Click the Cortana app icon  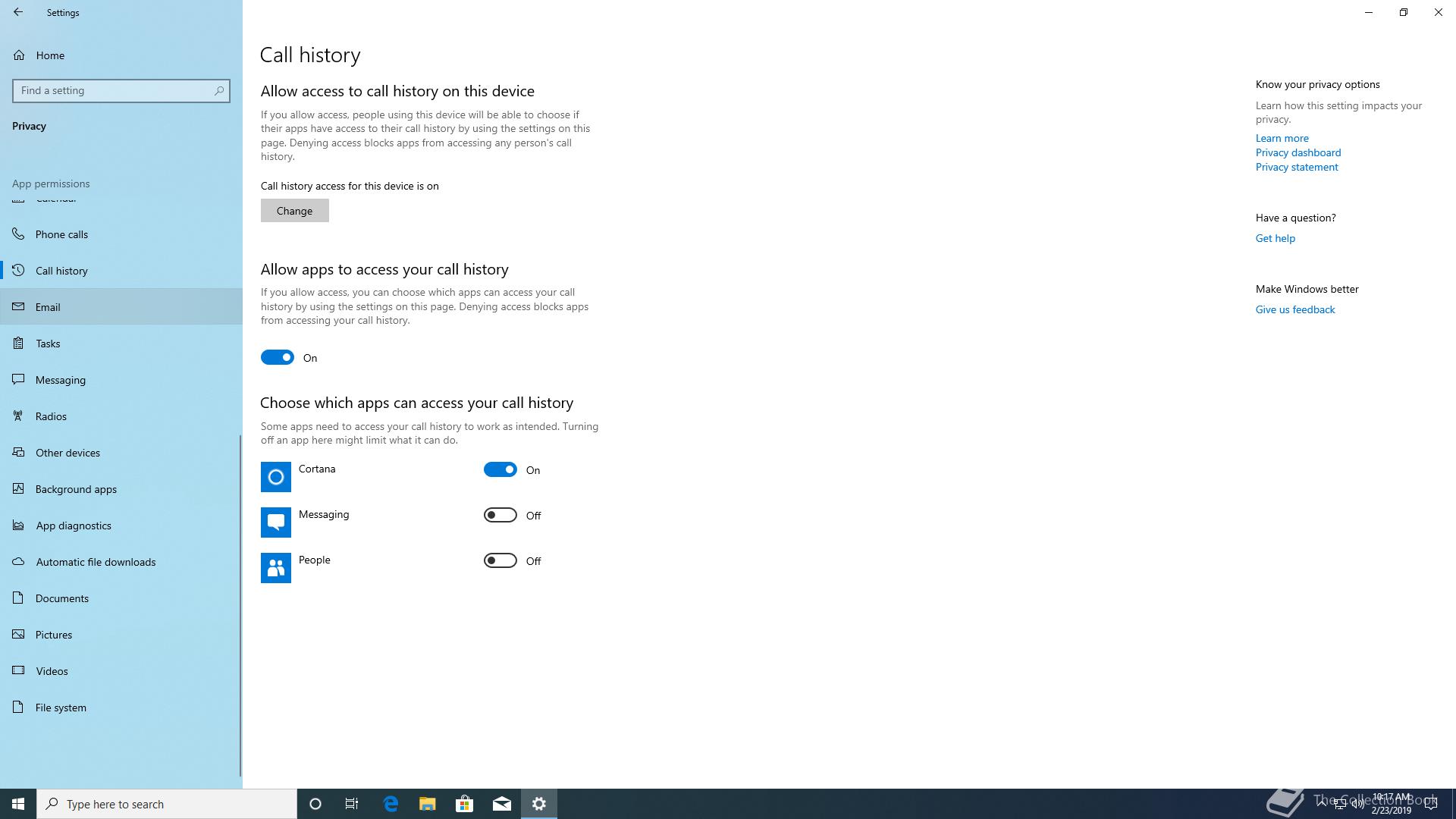(x=275, y=477)
